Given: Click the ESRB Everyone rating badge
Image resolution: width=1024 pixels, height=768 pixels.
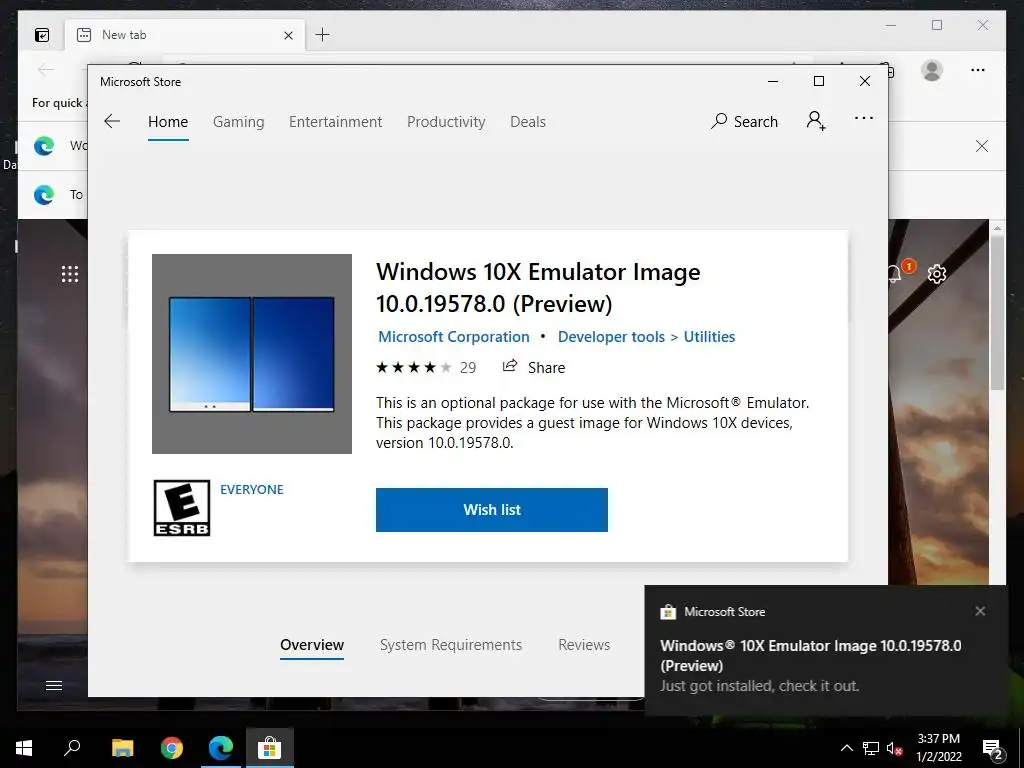Looking at the screenshot, I should pyautogui.click(x=182, y=508).
